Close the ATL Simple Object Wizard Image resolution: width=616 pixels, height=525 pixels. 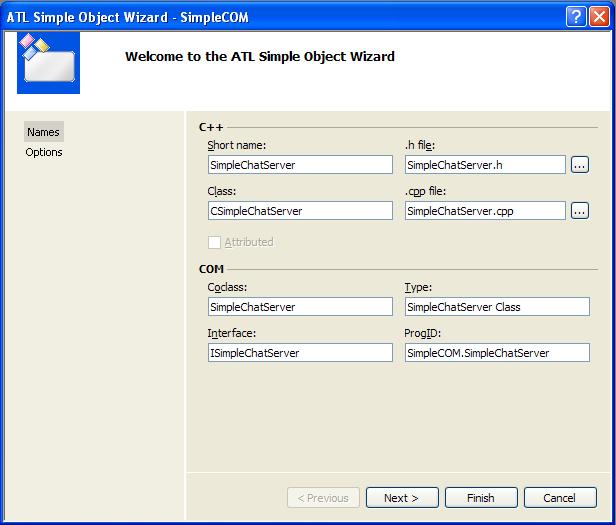[x=600, y=17]
